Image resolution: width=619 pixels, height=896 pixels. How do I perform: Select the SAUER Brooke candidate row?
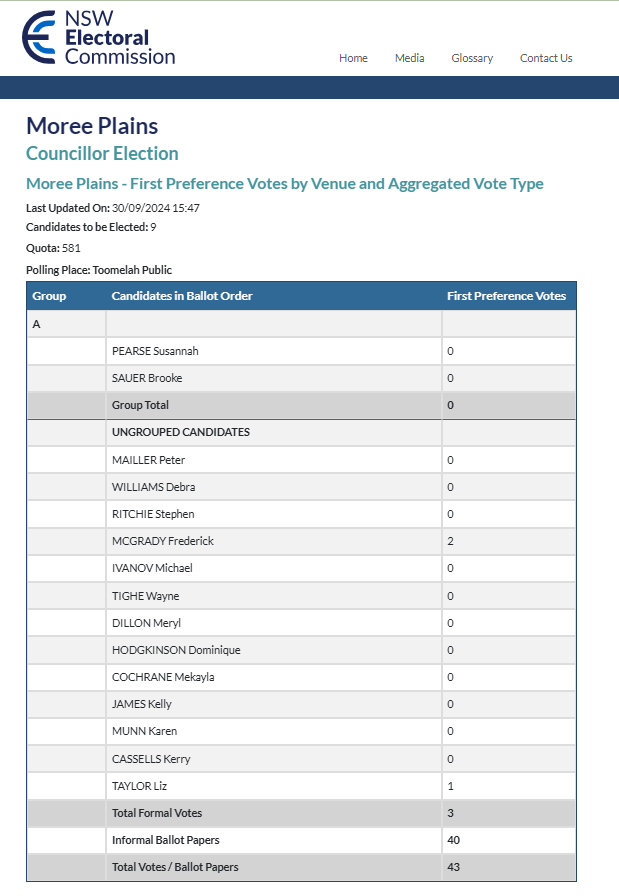(x=301, y=378)
